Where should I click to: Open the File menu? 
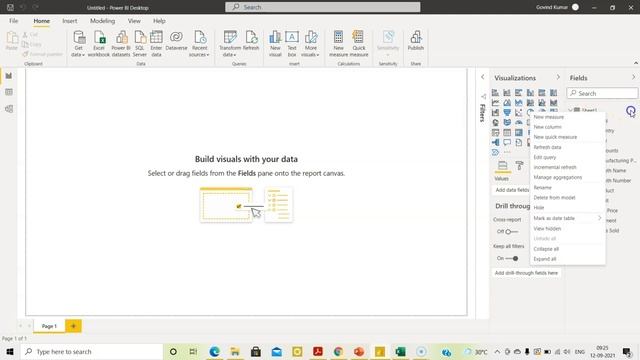pyautogui.click(x=13, y=21)
